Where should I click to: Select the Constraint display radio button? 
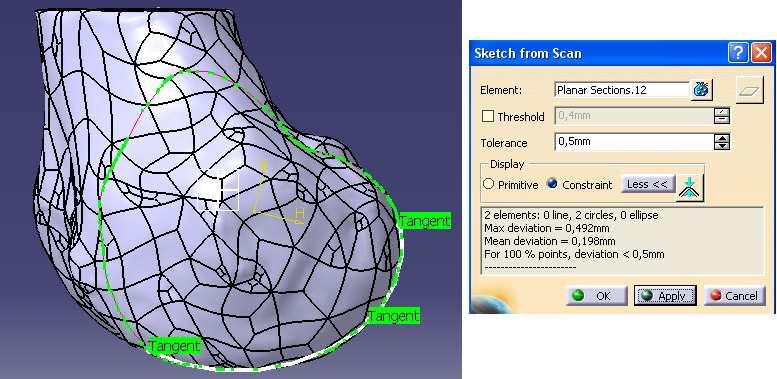coord(552,184)
